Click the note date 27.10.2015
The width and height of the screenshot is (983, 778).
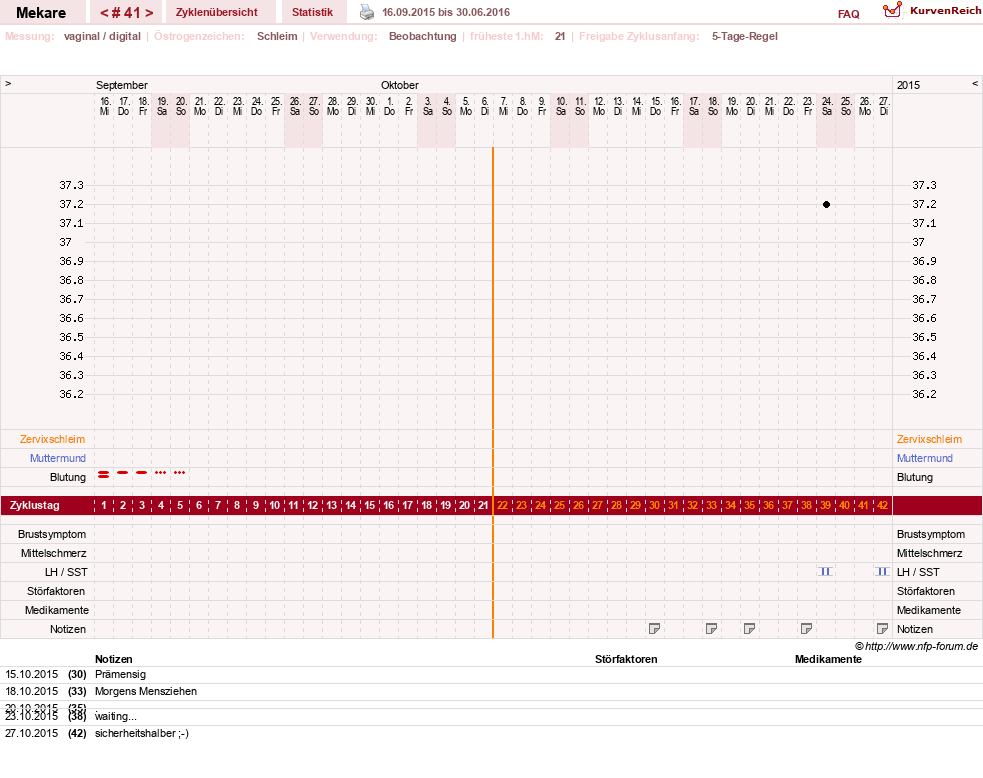coord(31,733)
